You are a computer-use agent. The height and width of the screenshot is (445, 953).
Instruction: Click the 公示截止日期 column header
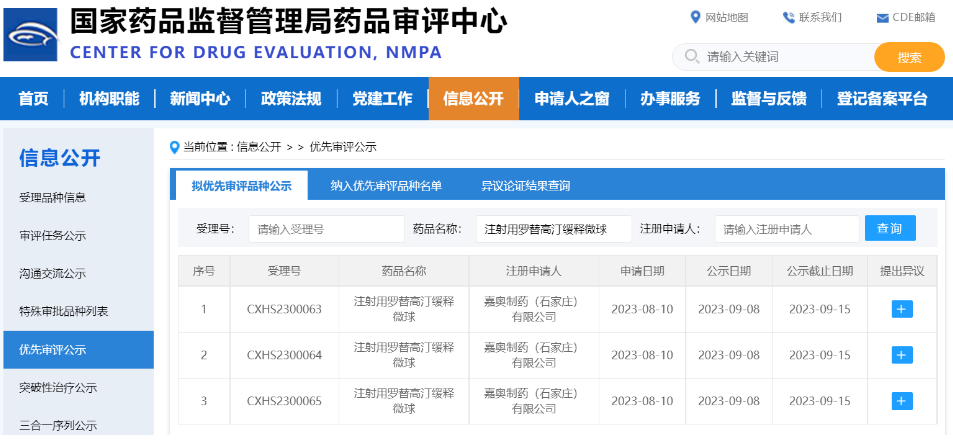pyautogui.click(x=819, y=271)
